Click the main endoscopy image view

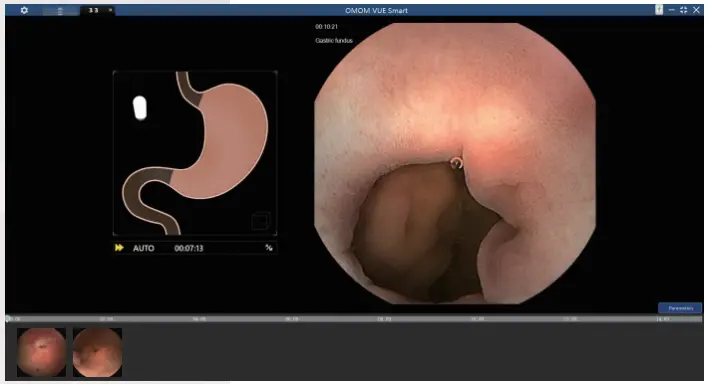455,163
